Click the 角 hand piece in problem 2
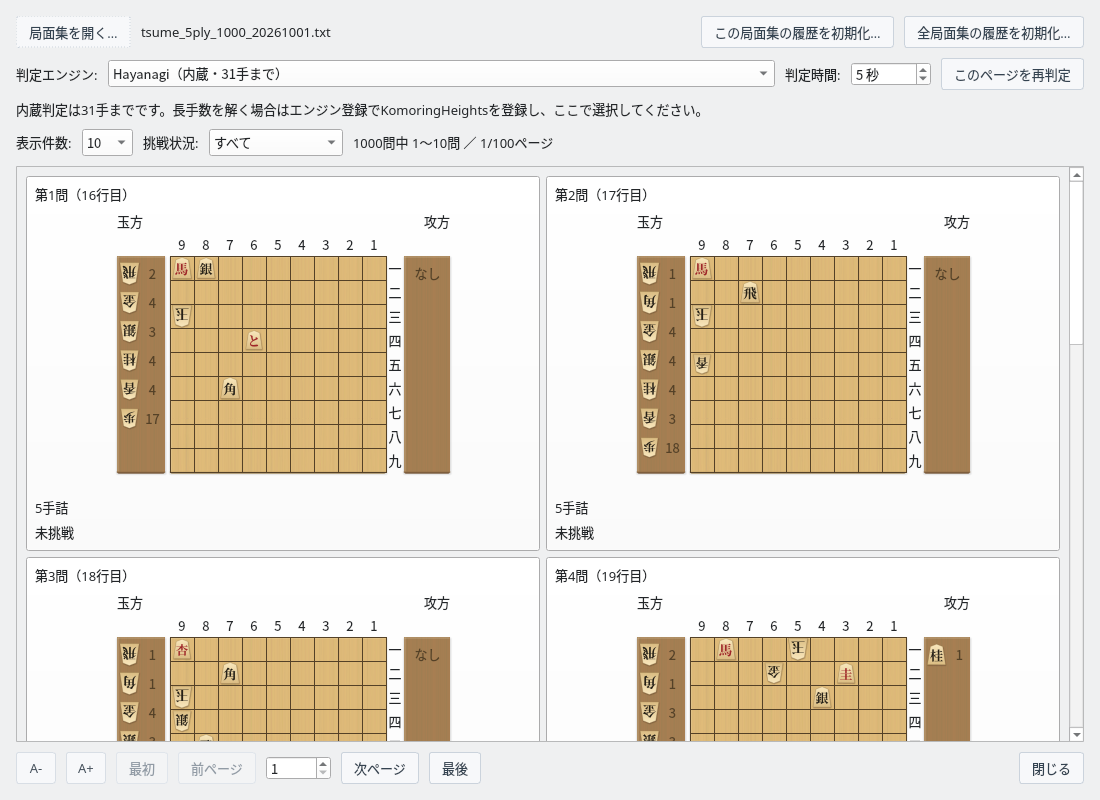Viewport: 1100px width, 800px height. pyautogui.click(x=650, y=302)
